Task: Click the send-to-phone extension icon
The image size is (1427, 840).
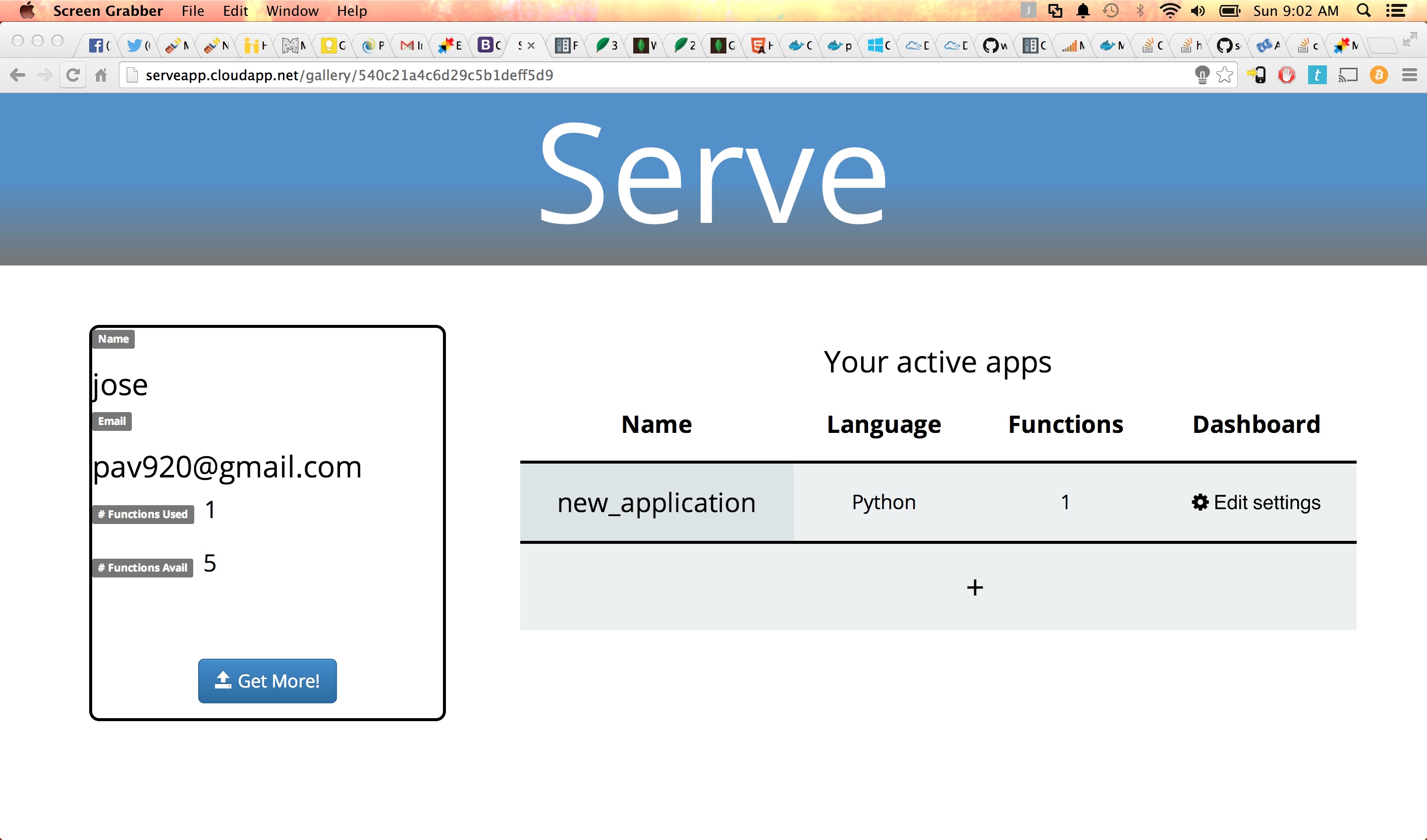Action: [x=1257, y=75]
